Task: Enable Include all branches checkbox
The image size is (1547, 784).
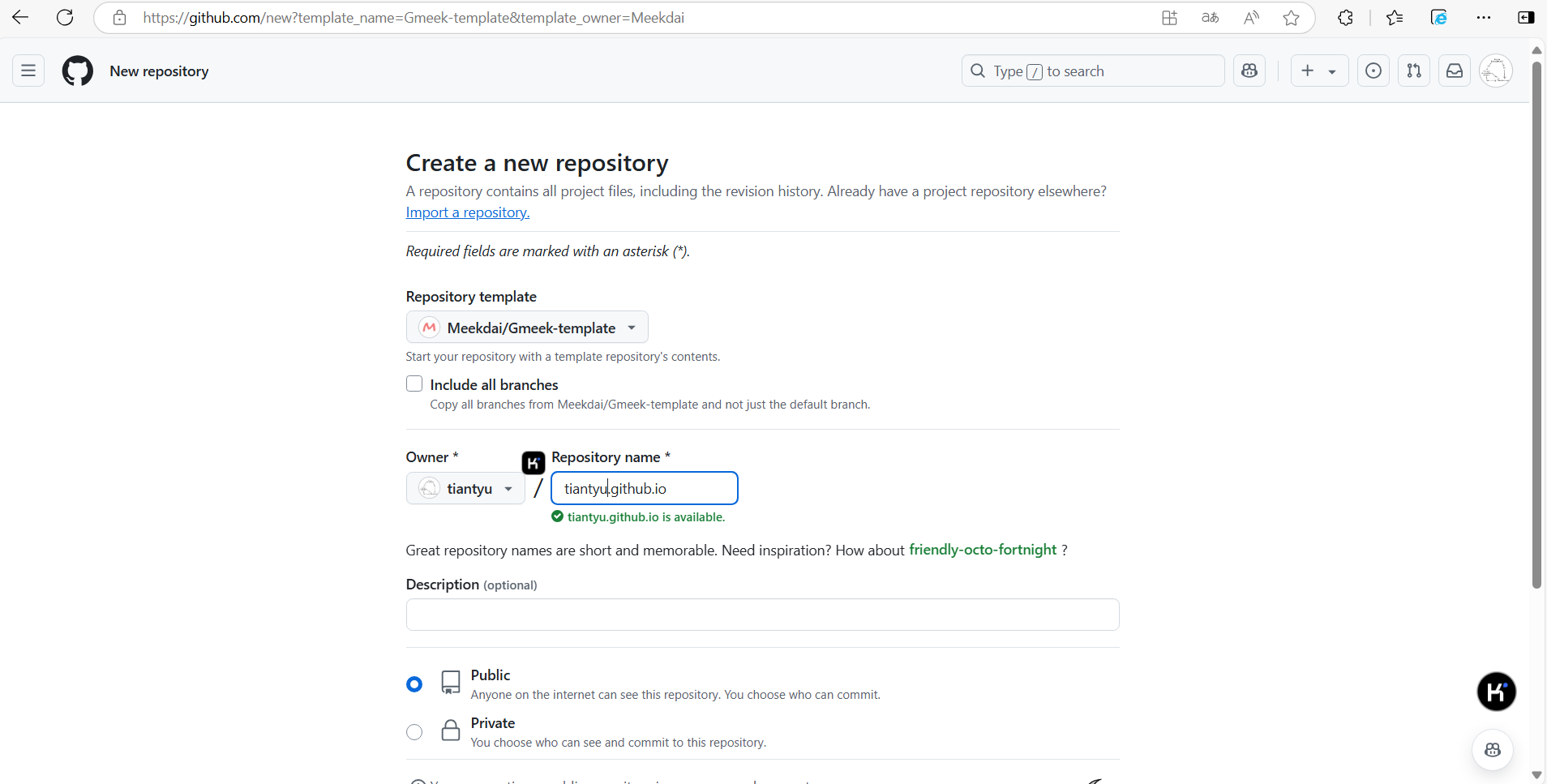Action: 414,384
